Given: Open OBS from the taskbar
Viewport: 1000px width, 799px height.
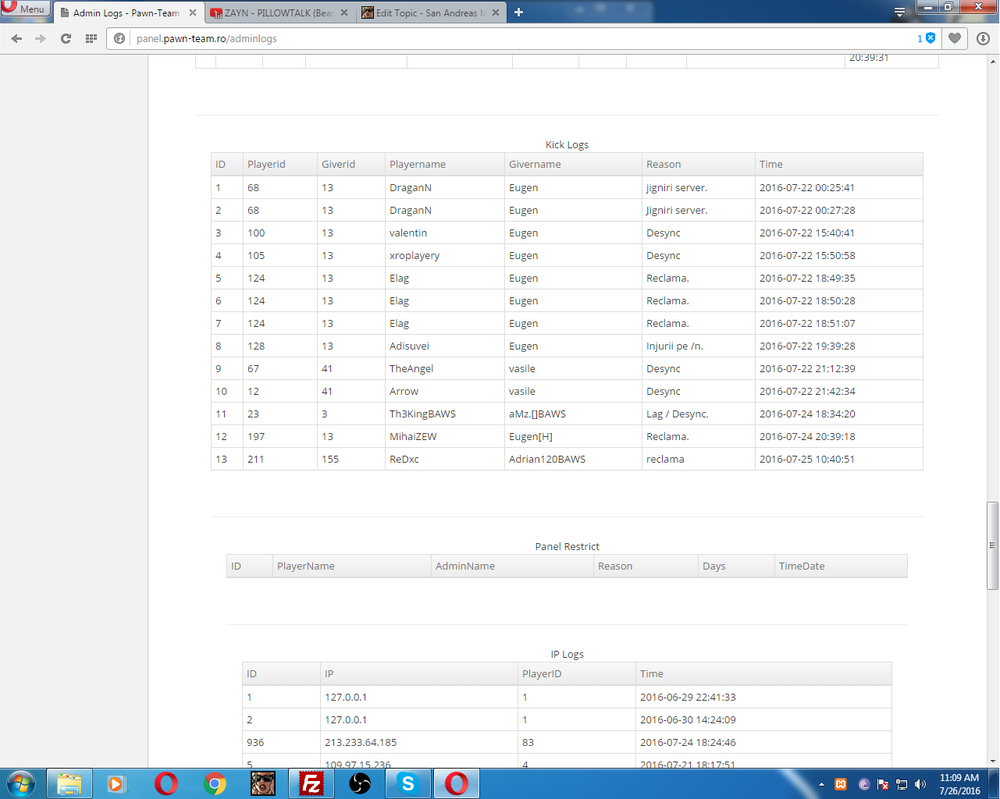Looking at the screenshot, I should pyautogui.click(x=360, y=784).
